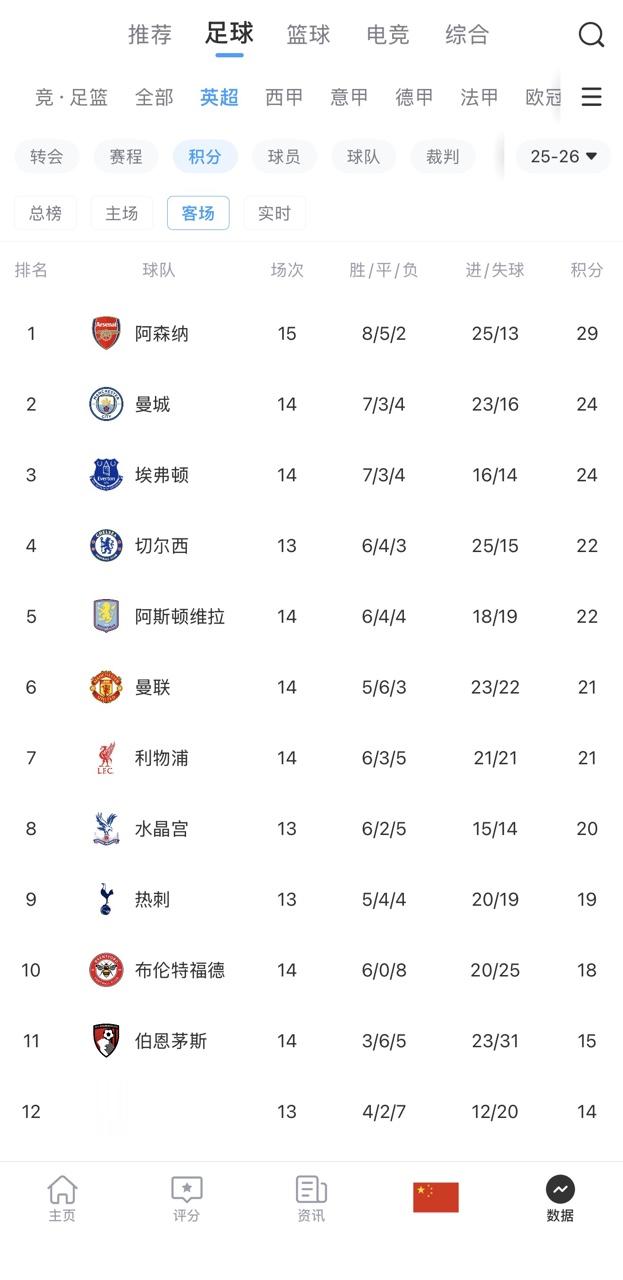
Task: Open the hamburger league list menu
Action: (591, 97)
